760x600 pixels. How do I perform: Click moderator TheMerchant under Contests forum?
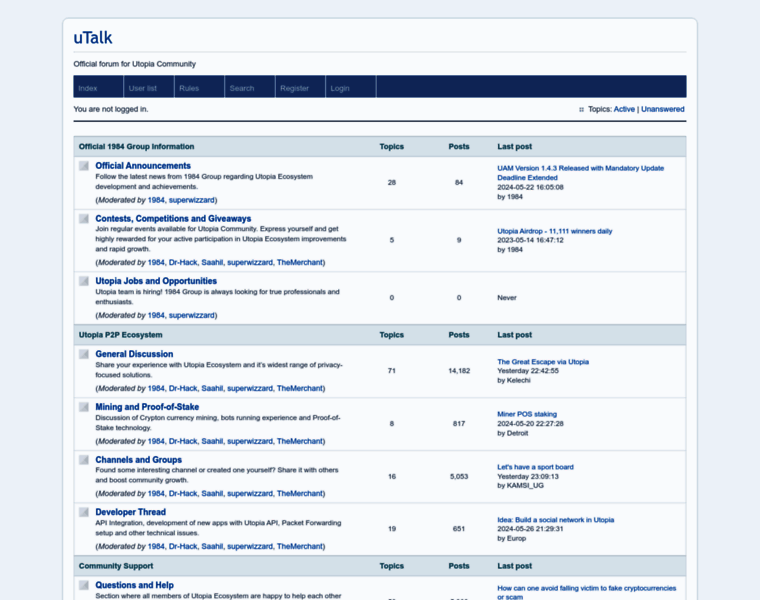click(x=300, y=262)
